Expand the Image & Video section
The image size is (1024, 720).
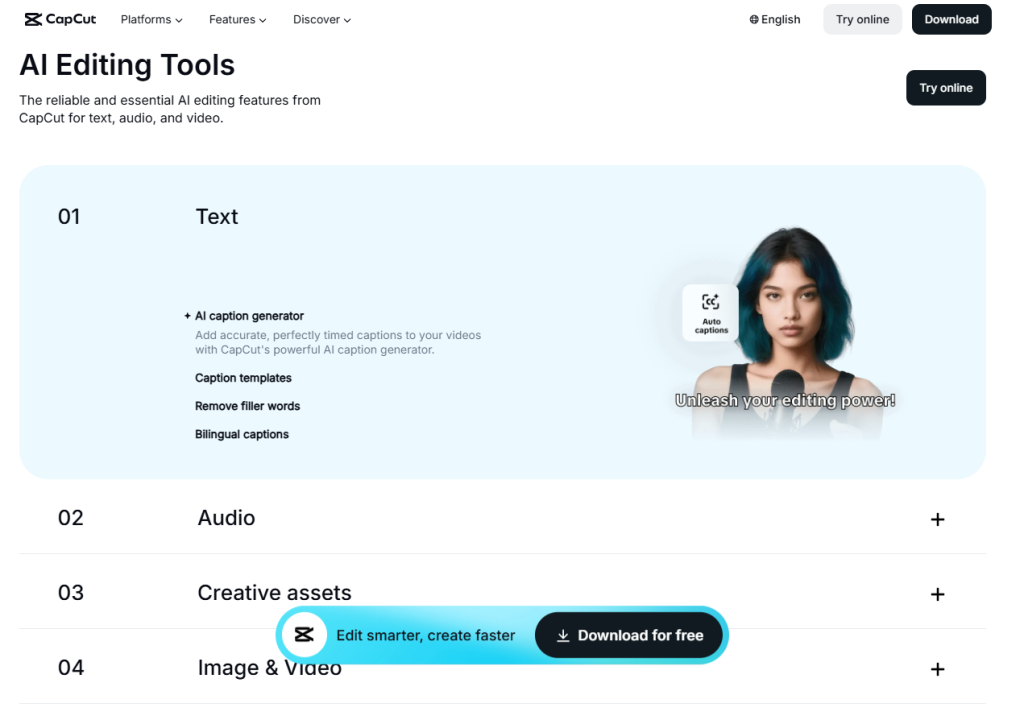point(938,668)
